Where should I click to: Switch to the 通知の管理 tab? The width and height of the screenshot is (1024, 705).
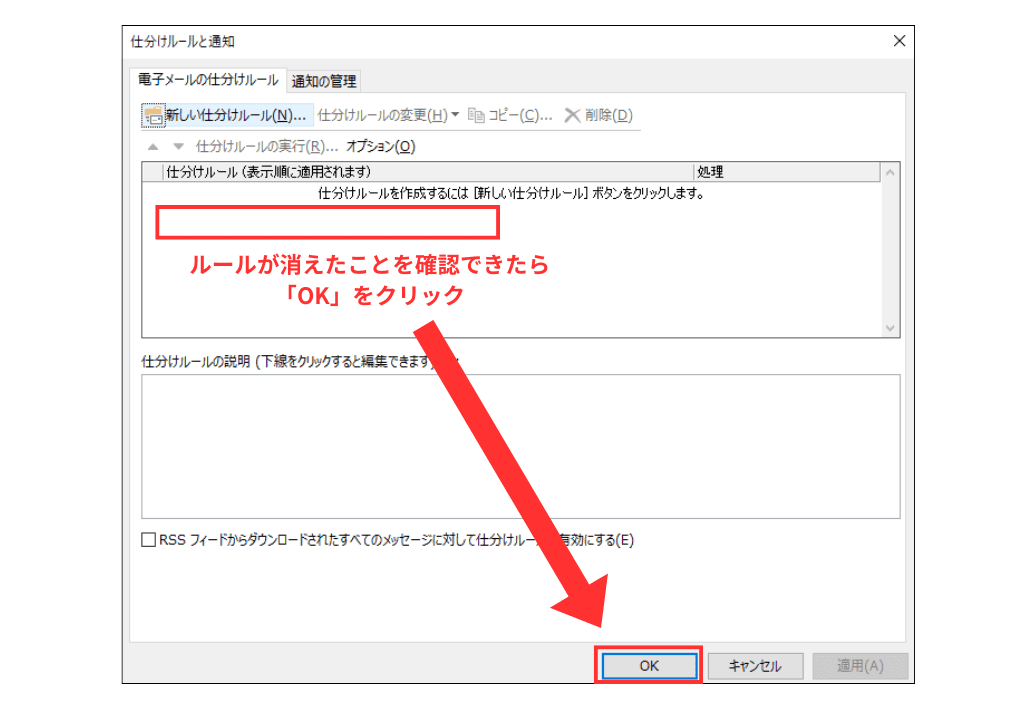tap(325, 79)
